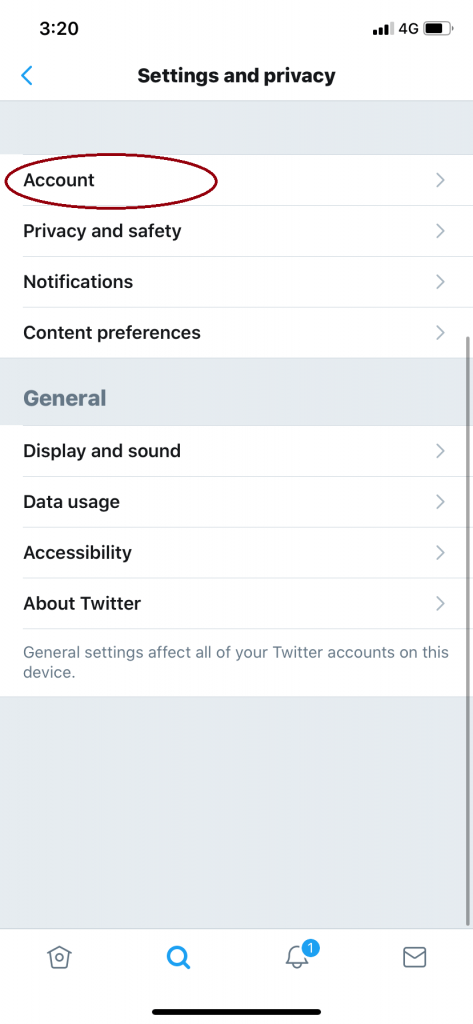Open the Account settings row
The height and width of the screenshot is (1024, 473).
[x=236, y=180]
